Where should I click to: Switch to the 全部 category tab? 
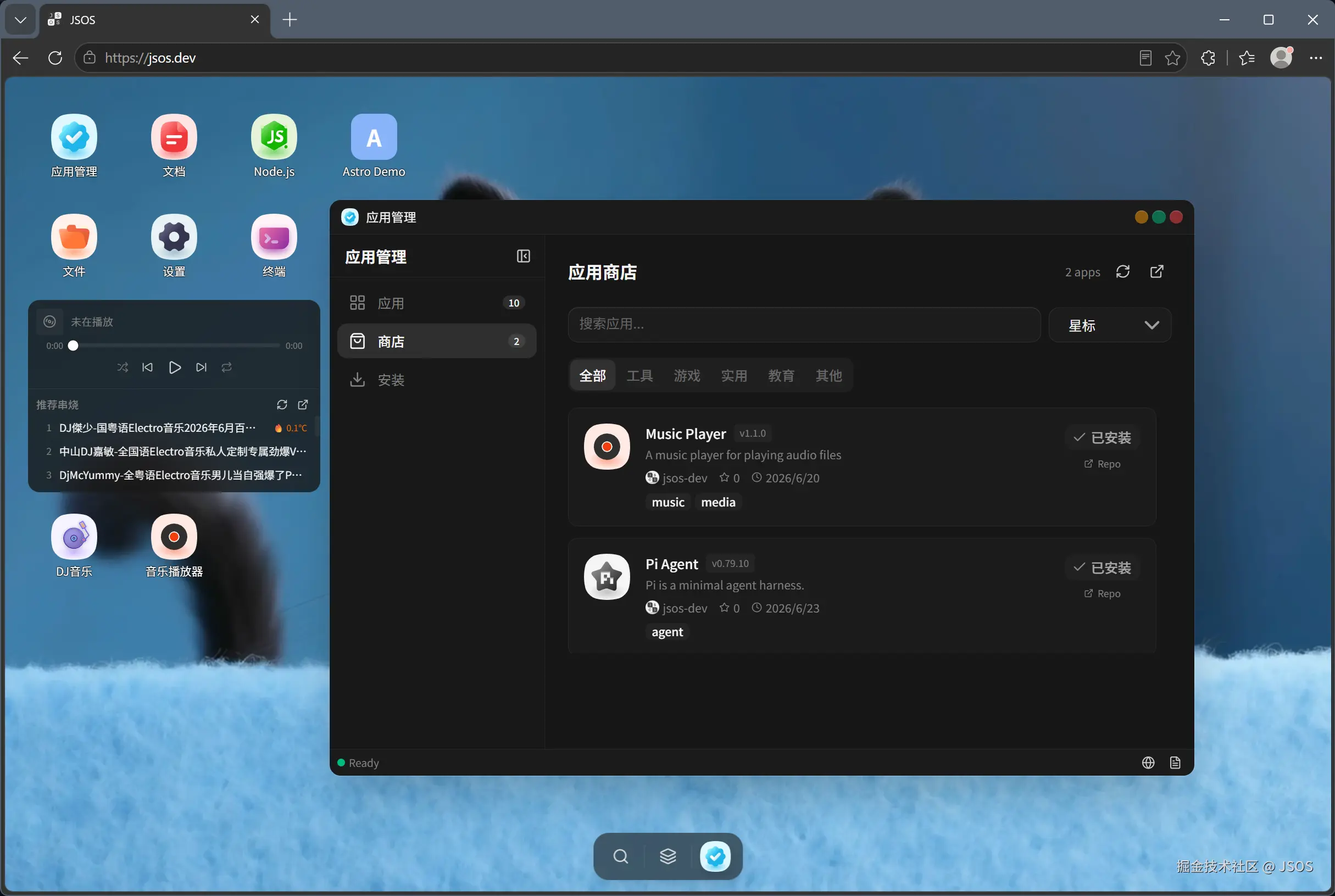tap(592, 375)
